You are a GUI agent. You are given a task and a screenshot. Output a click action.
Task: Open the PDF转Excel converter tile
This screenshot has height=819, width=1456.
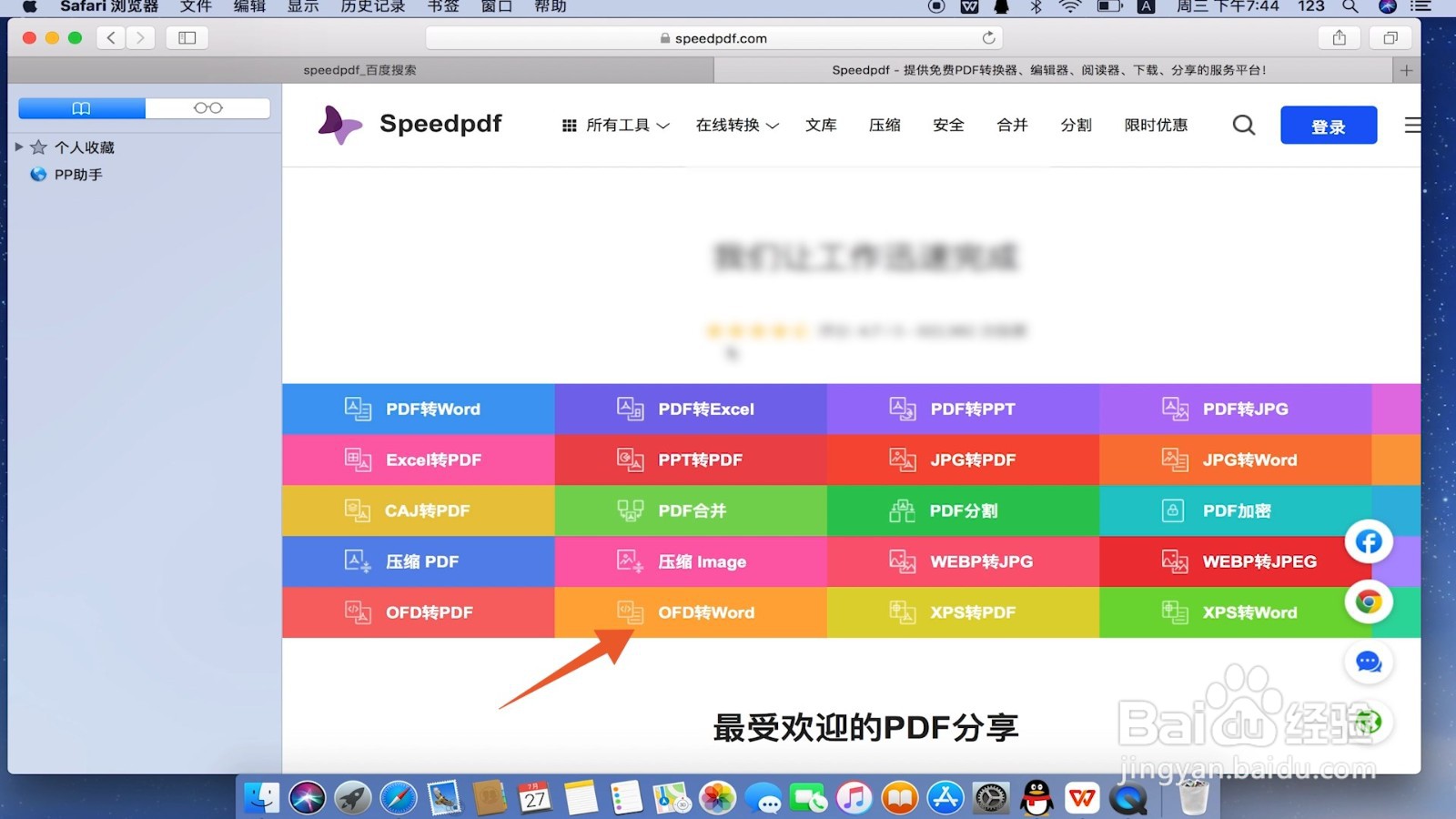click(x=691, y=409)
